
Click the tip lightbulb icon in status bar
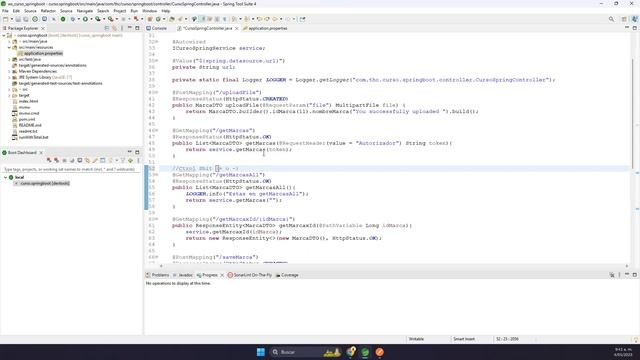click(636, 339)
